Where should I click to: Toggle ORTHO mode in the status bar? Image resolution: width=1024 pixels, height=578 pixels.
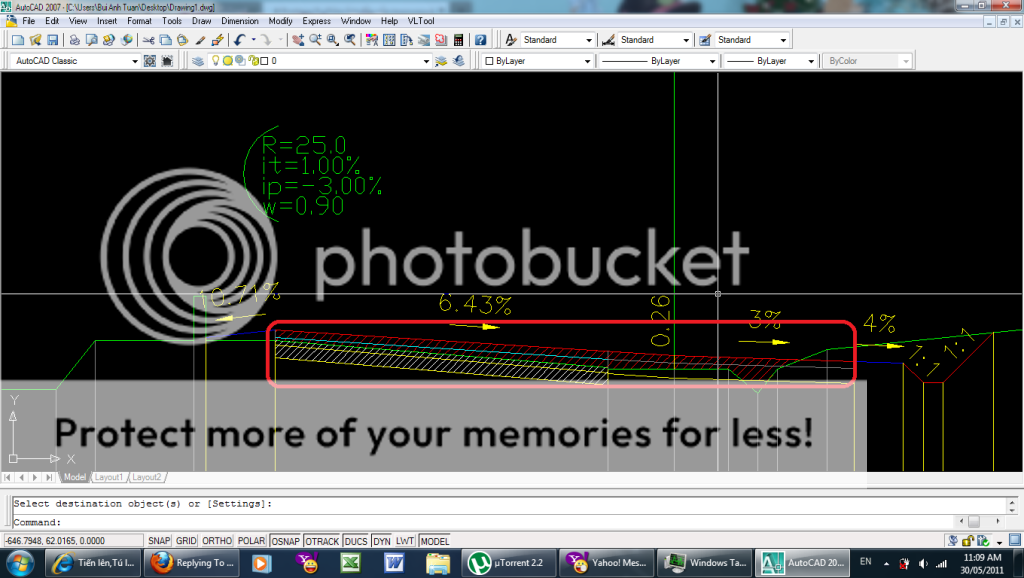tap(217, 541)
